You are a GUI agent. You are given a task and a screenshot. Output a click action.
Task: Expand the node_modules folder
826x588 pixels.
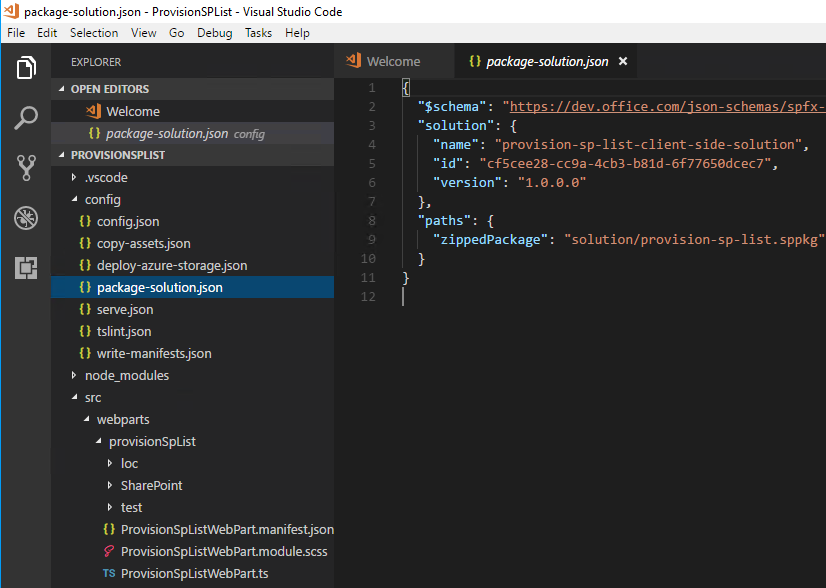pyautogui.click(x=74, y=376)
